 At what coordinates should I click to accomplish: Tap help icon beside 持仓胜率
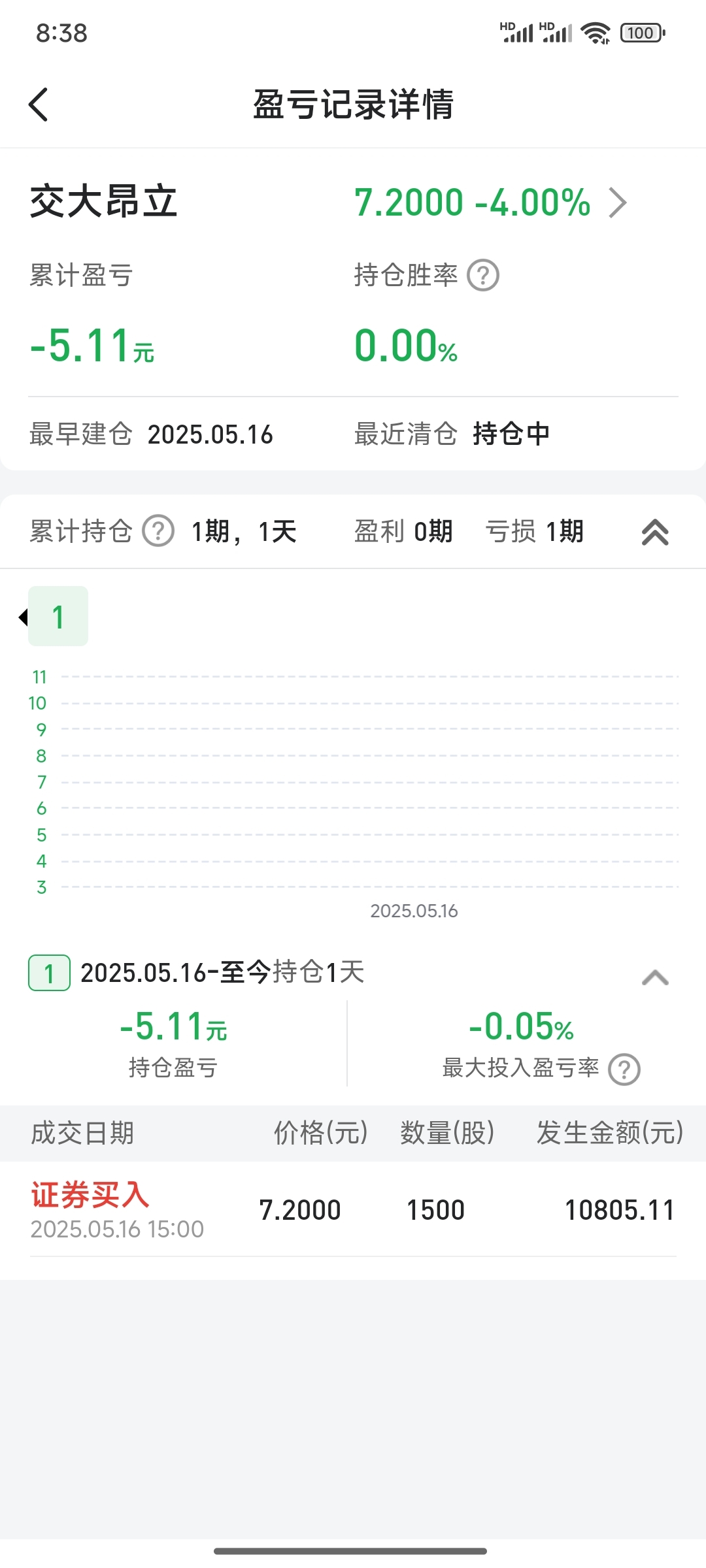point(483,275)
